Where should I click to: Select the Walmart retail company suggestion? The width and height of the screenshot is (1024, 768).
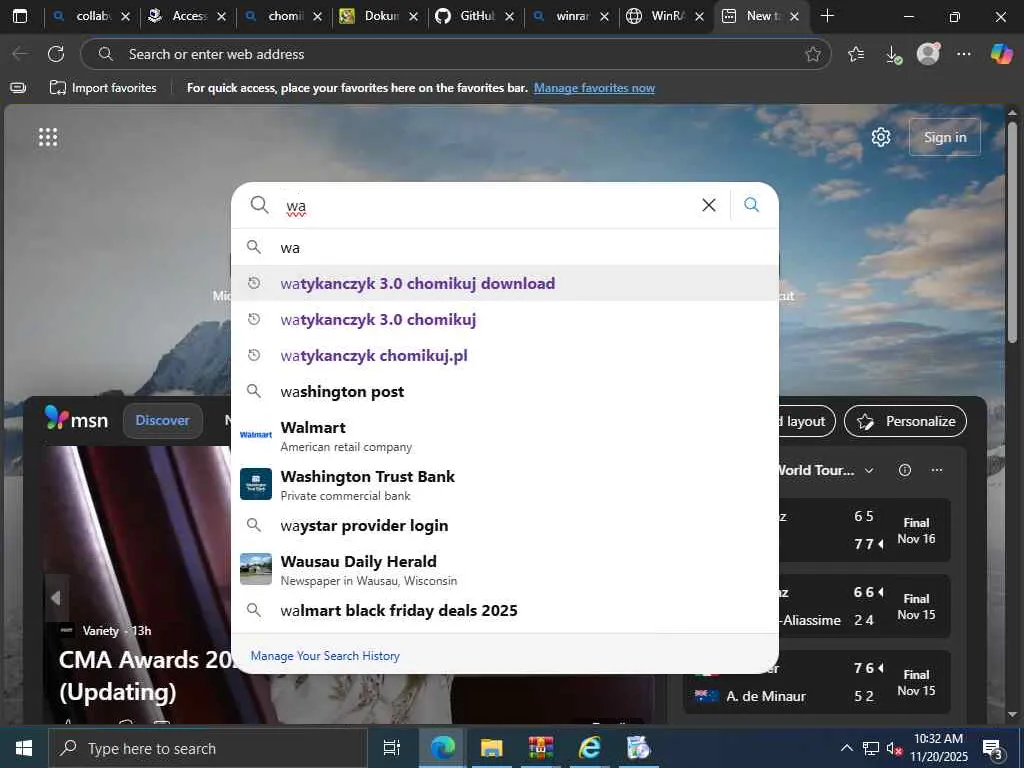click(x=505, y=436)
